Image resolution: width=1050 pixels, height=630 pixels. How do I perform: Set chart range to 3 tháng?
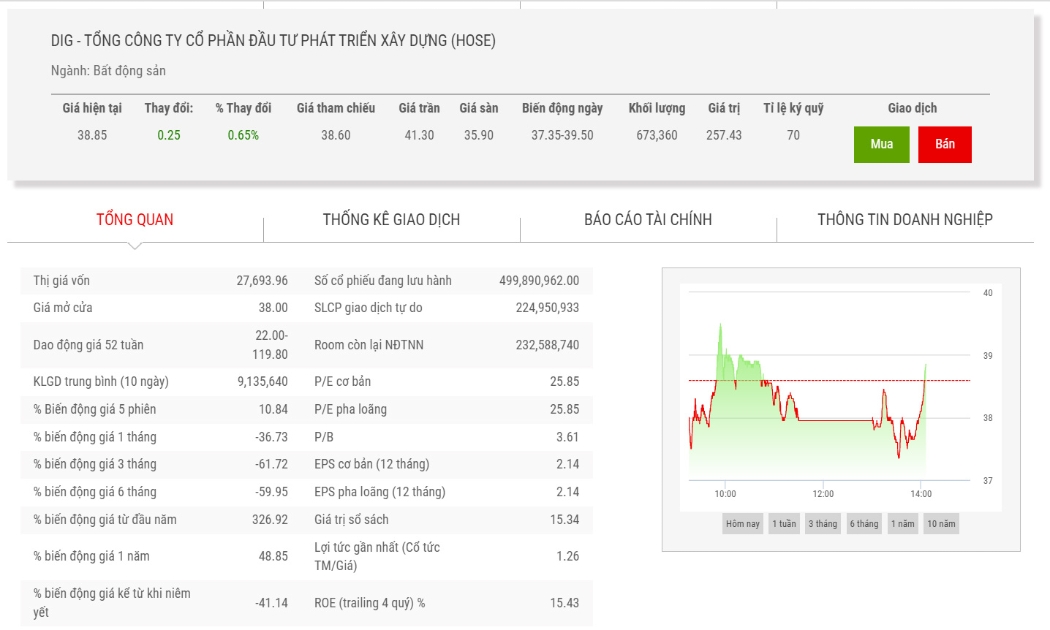click(x=822, y=524)
